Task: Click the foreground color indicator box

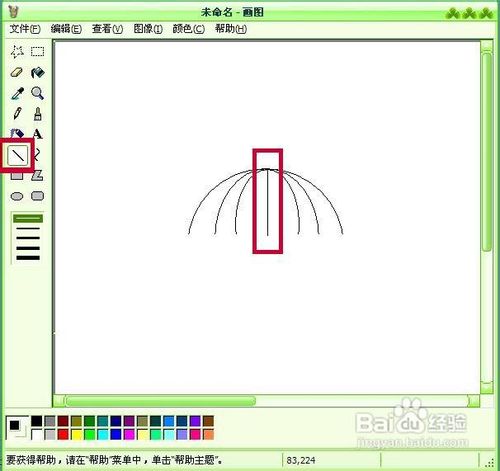Action: [x=14, y=425]
